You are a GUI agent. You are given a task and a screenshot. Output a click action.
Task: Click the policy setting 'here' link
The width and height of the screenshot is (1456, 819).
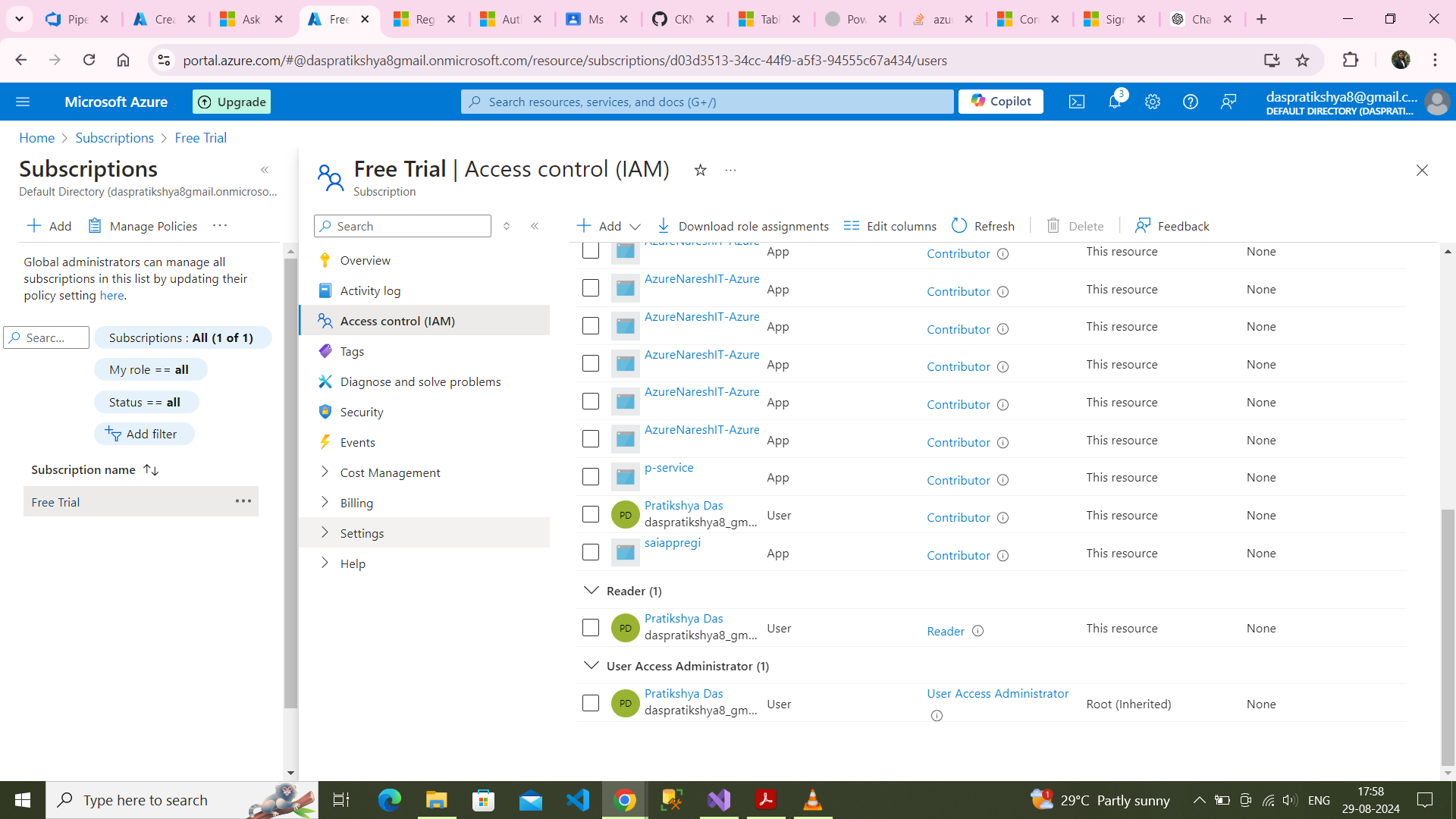[x=111, y=296]
